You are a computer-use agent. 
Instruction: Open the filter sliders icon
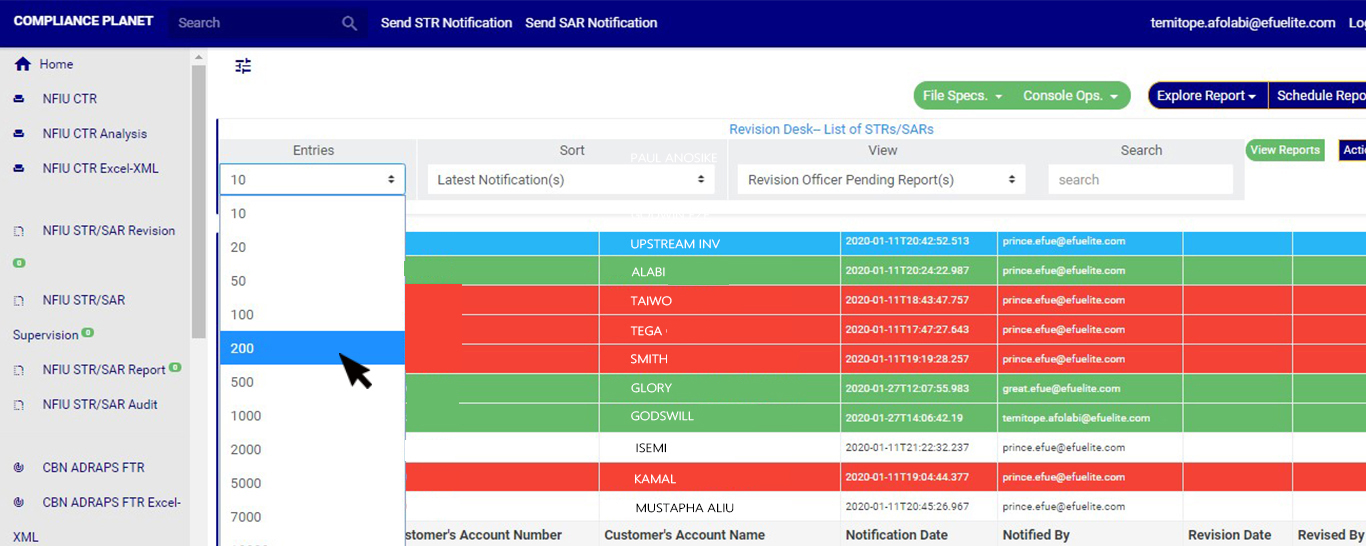pos(243,66)
